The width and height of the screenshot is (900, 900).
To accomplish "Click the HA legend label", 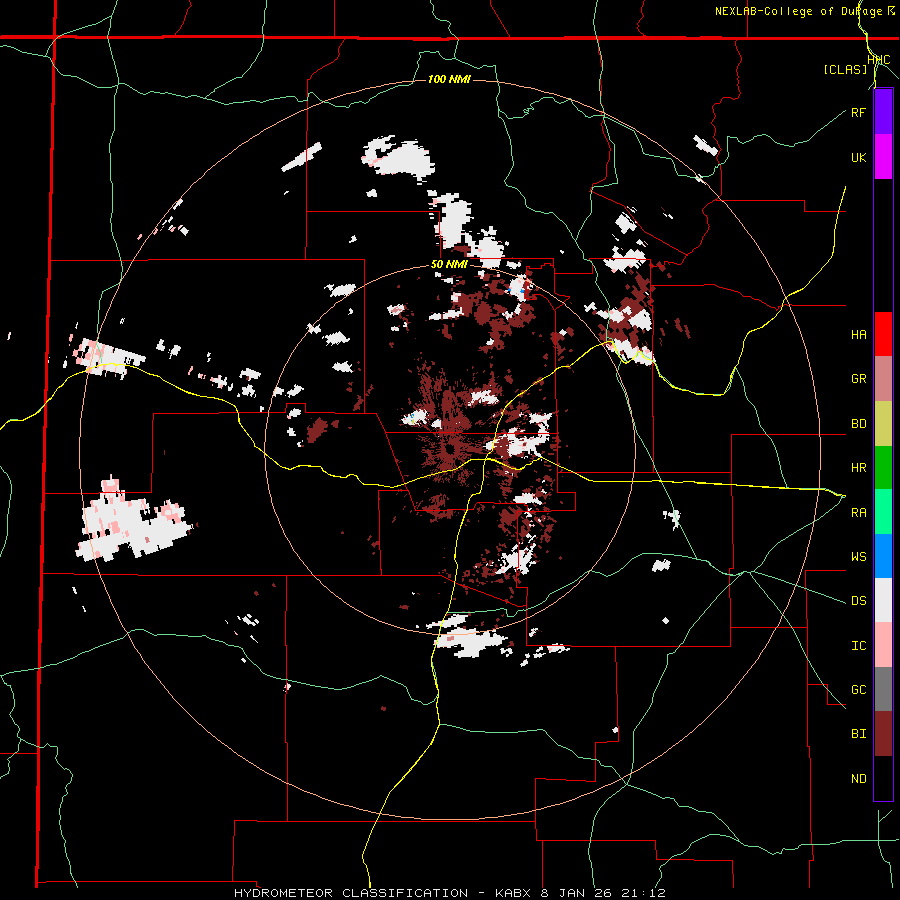I will 858,335.
